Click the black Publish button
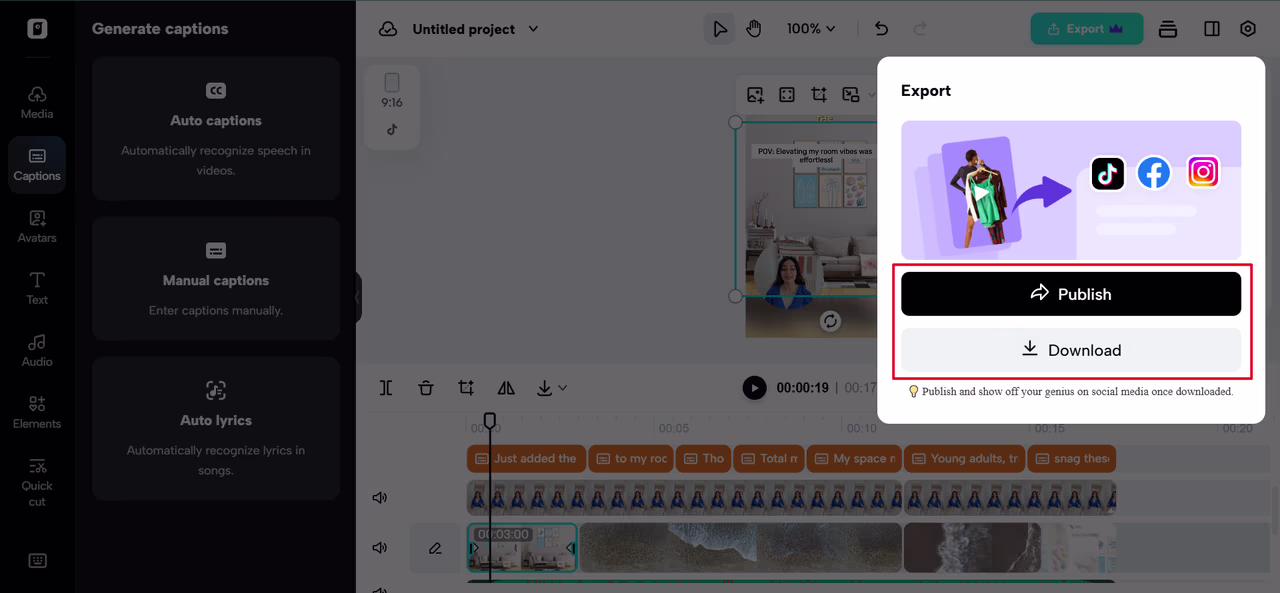This screenshot has height=593, width=1280. pos(1071,294)
